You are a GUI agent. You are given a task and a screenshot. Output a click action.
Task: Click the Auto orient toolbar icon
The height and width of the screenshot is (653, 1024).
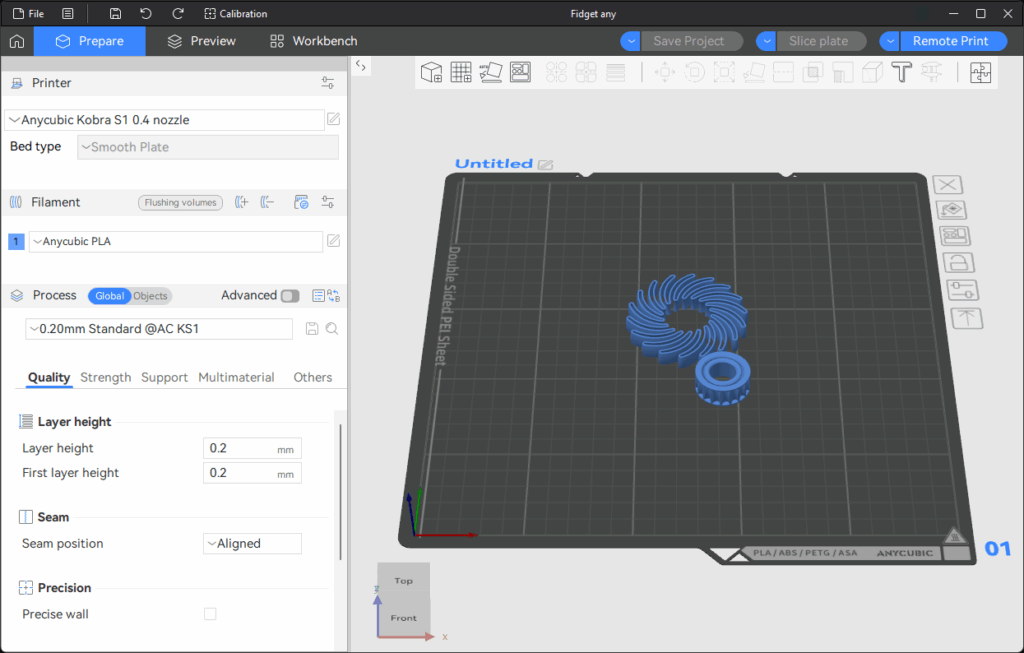click(490, 72)
